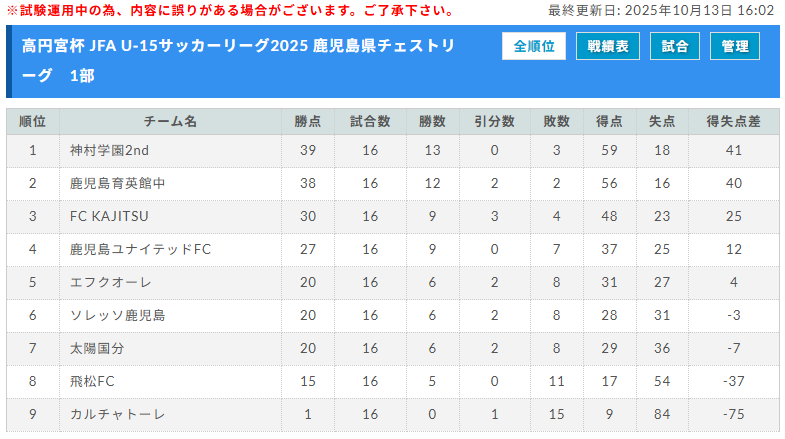Click the 得点 column header
The width and height of the screenshot is (785, 439).
609,121
